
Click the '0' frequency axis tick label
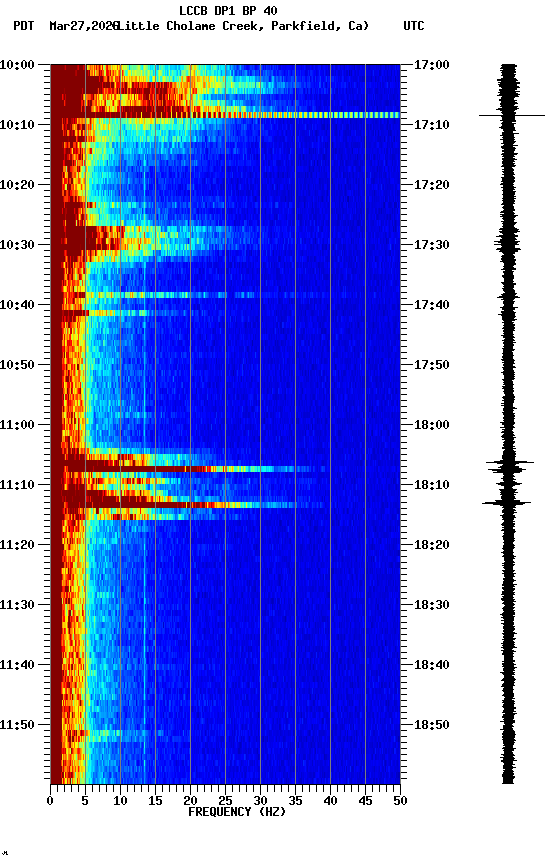[50, 801]
